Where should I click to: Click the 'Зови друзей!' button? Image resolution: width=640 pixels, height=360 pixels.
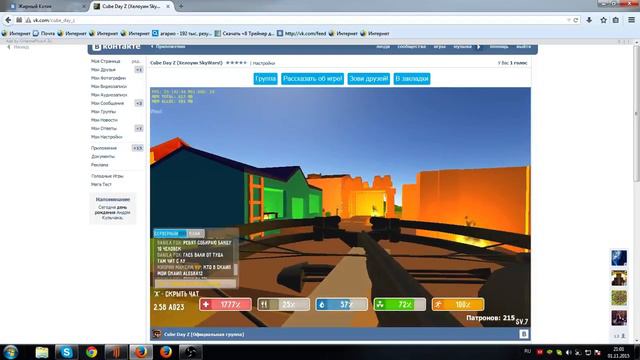click(369, 79)
